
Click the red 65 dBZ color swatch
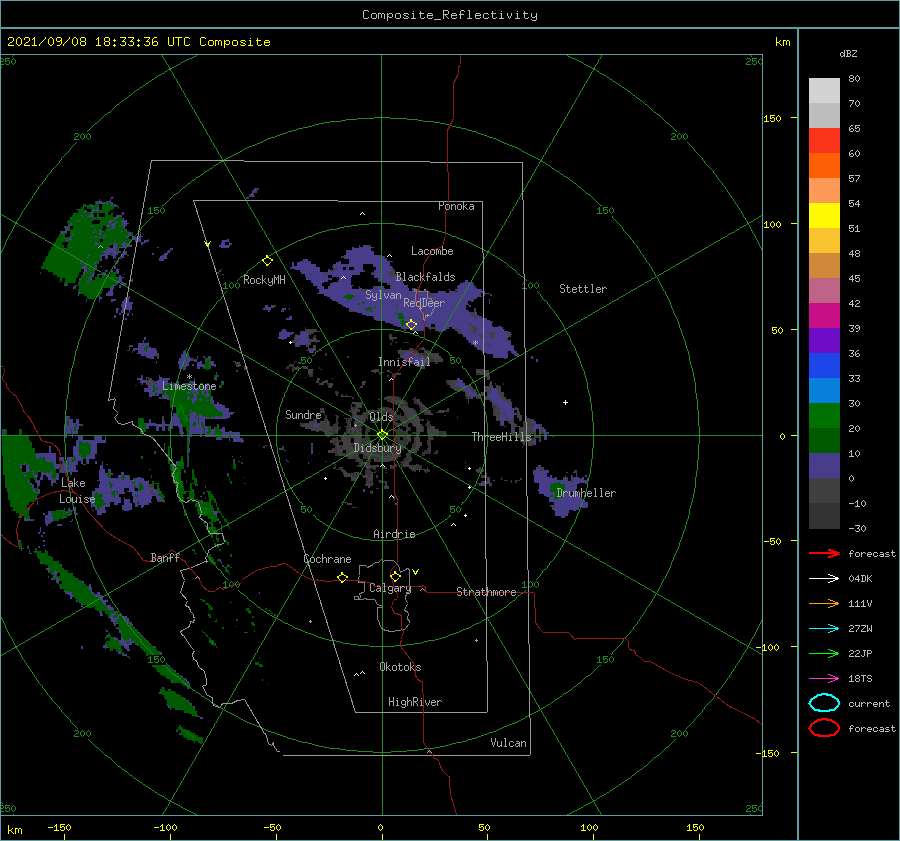point(824,140)
